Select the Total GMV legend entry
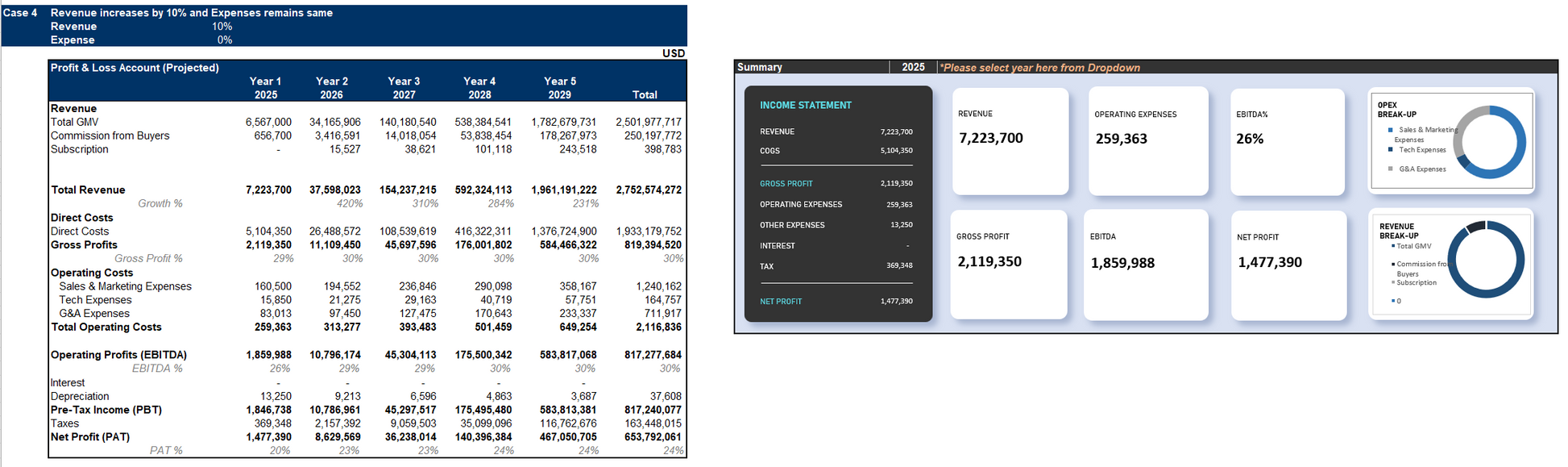This screenshot has width=1568, height=467. [1414, 246]
